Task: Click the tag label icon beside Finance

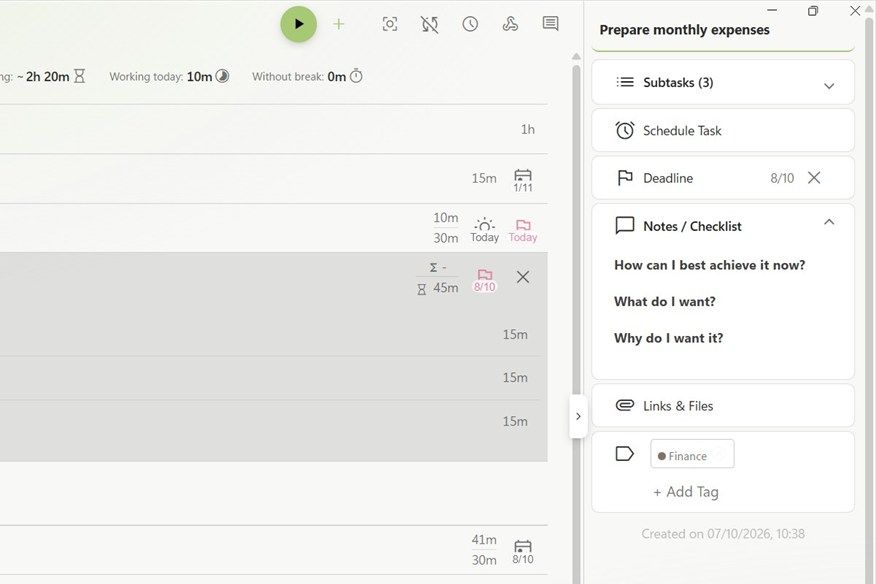Action: click(x=624, y=454)
